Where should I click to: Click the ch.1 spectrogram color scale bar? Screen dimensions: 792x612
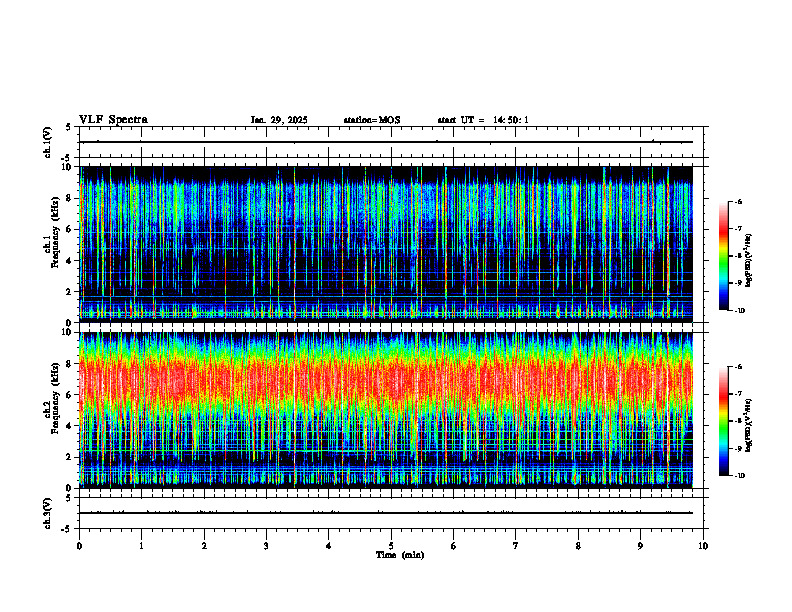click(724, 256)
